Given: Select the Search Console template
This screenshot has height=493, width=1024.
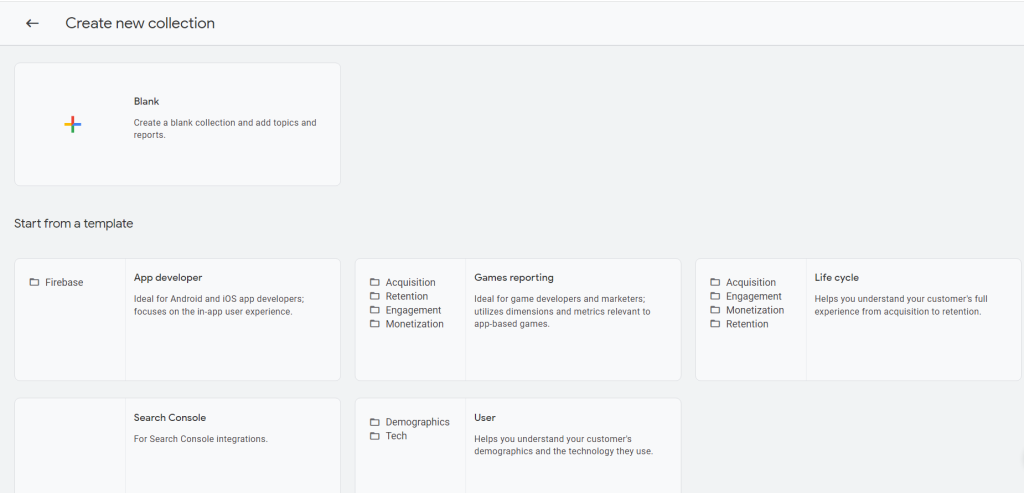Looking at the screenshot, I should (169, 418).
